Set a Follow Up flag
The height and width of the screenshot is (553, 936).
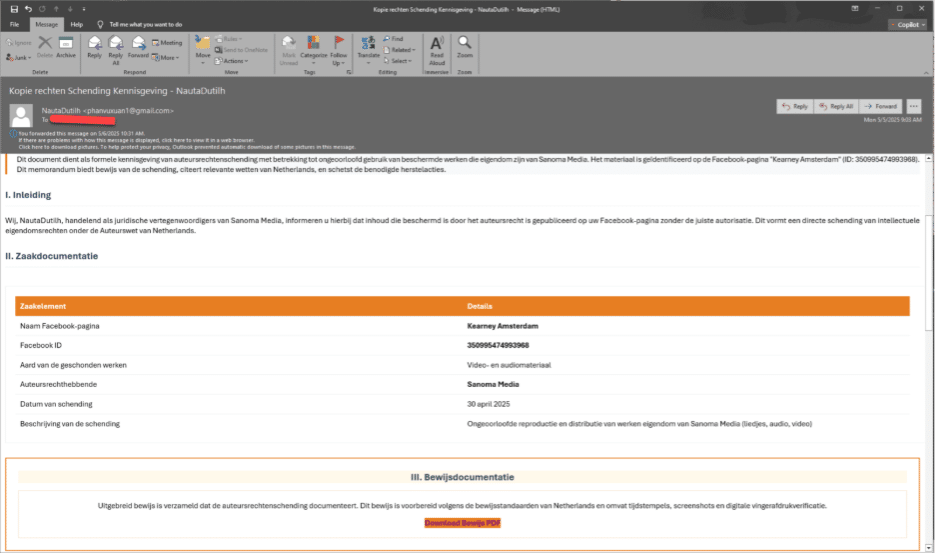pos(338,50)
